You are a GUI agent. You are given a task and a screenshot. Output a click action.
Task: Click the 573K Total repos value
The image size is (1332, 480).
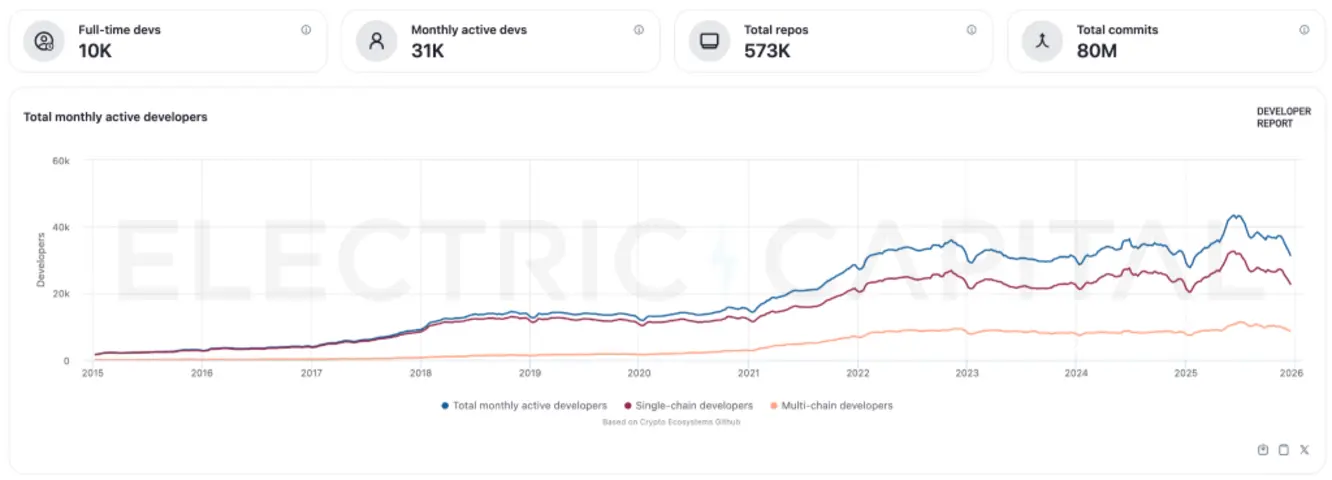pos(767,51)
